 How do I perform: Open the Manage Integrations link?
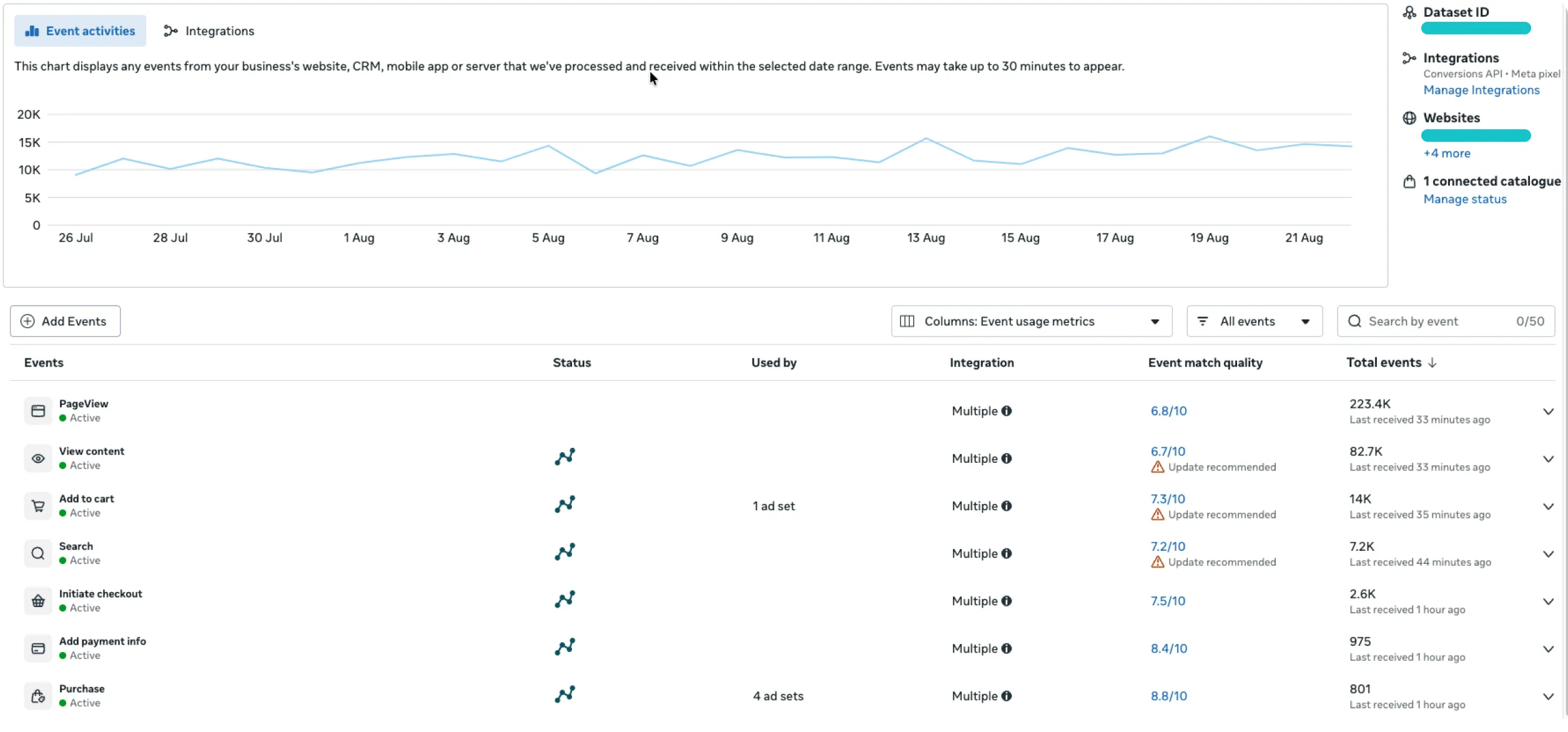tap(1481, 90)
